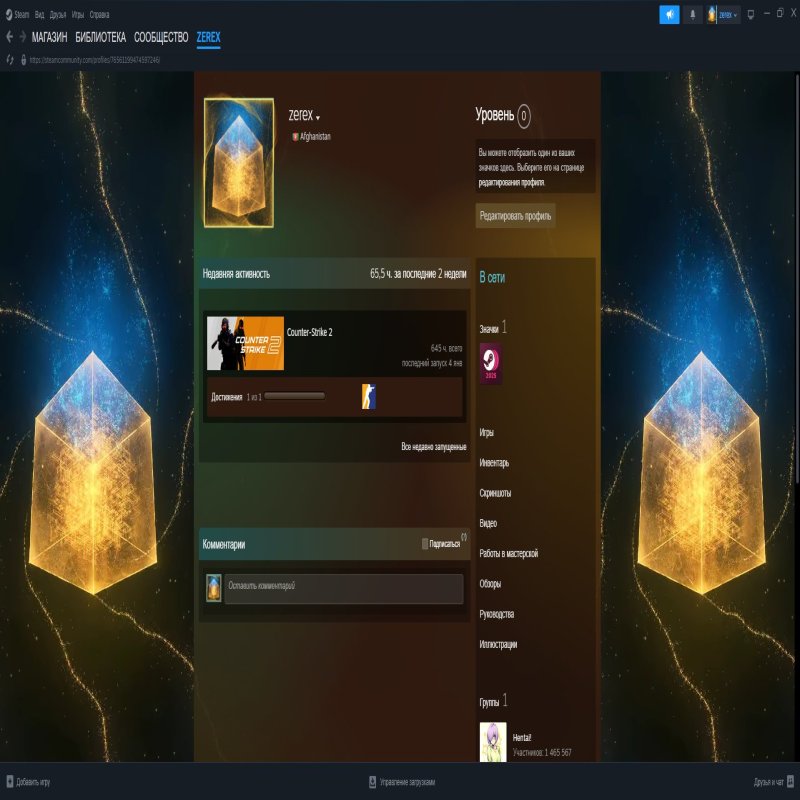800x800 pixels.
Task: Expand the zerex profile name dropdown
Action: [317, 115]
